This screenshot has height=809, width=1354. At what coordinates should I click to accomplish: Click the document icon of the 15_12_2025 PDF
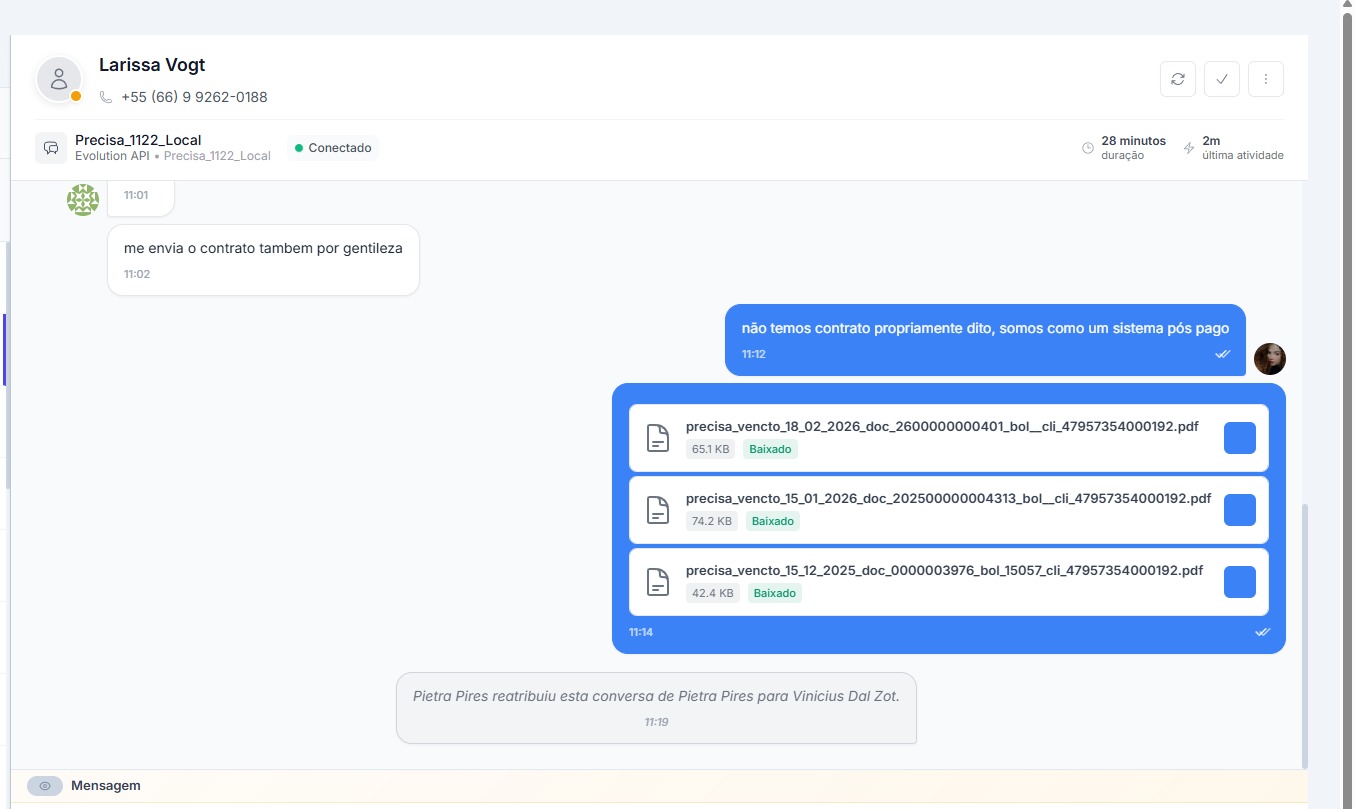[657, 582]
